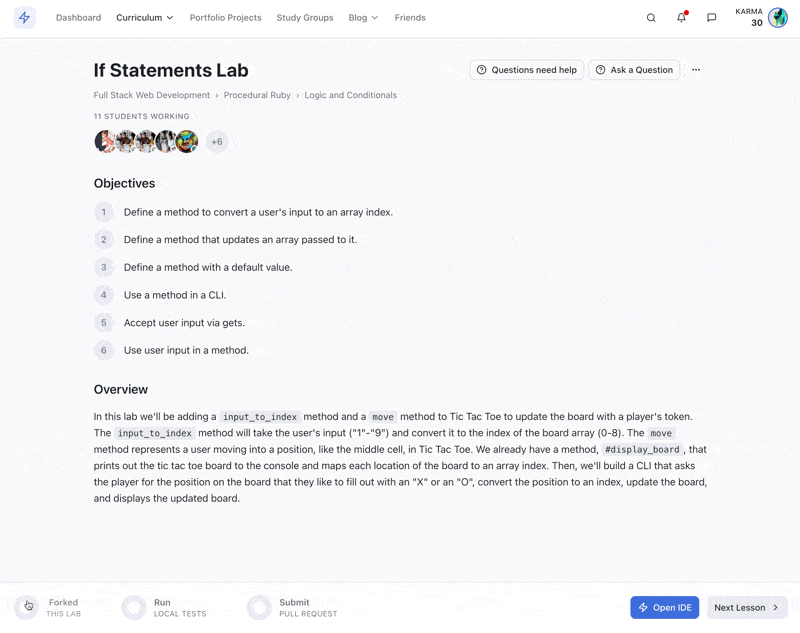Click Ask a Question
The width and height of the screenshot is (800, 633).
coord(634,70)
